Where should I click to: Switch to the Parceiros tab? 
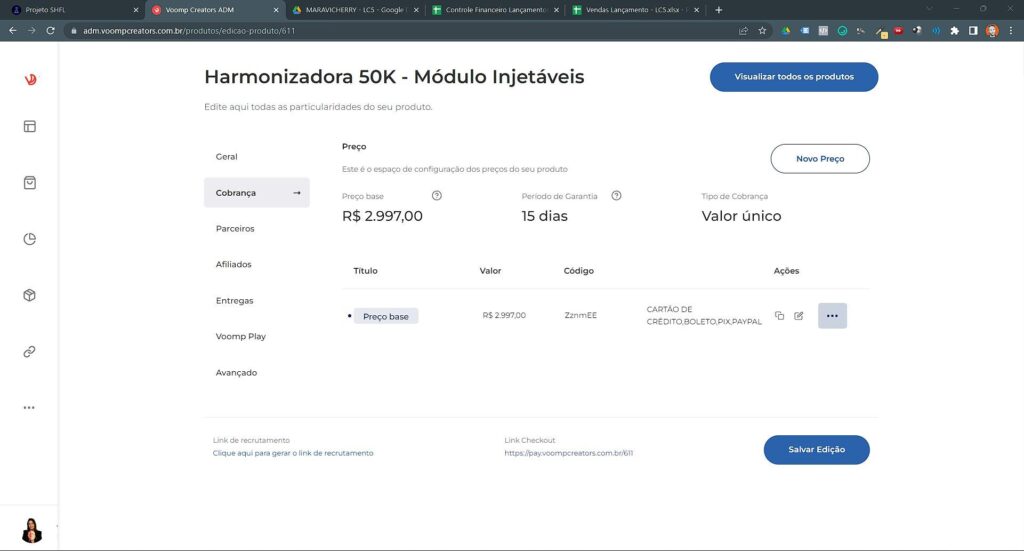pyautogui.click(x=235, y=229)
